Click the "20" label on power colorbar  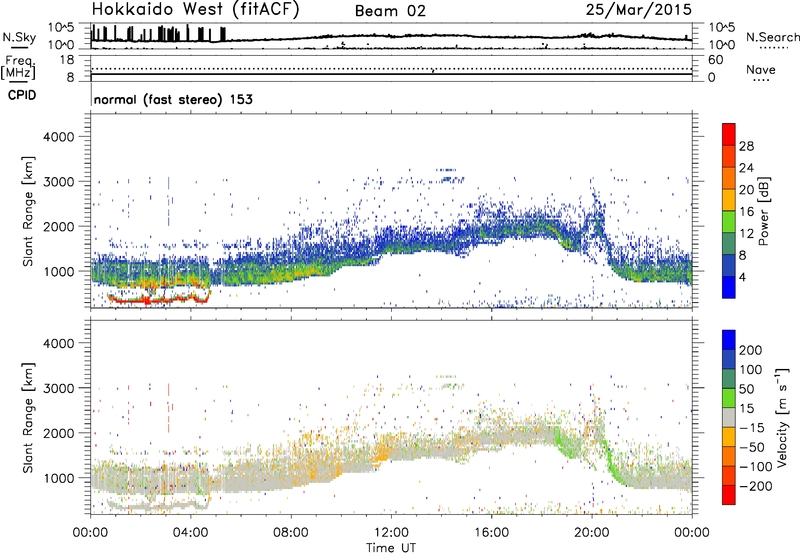(x=746, y=190)
